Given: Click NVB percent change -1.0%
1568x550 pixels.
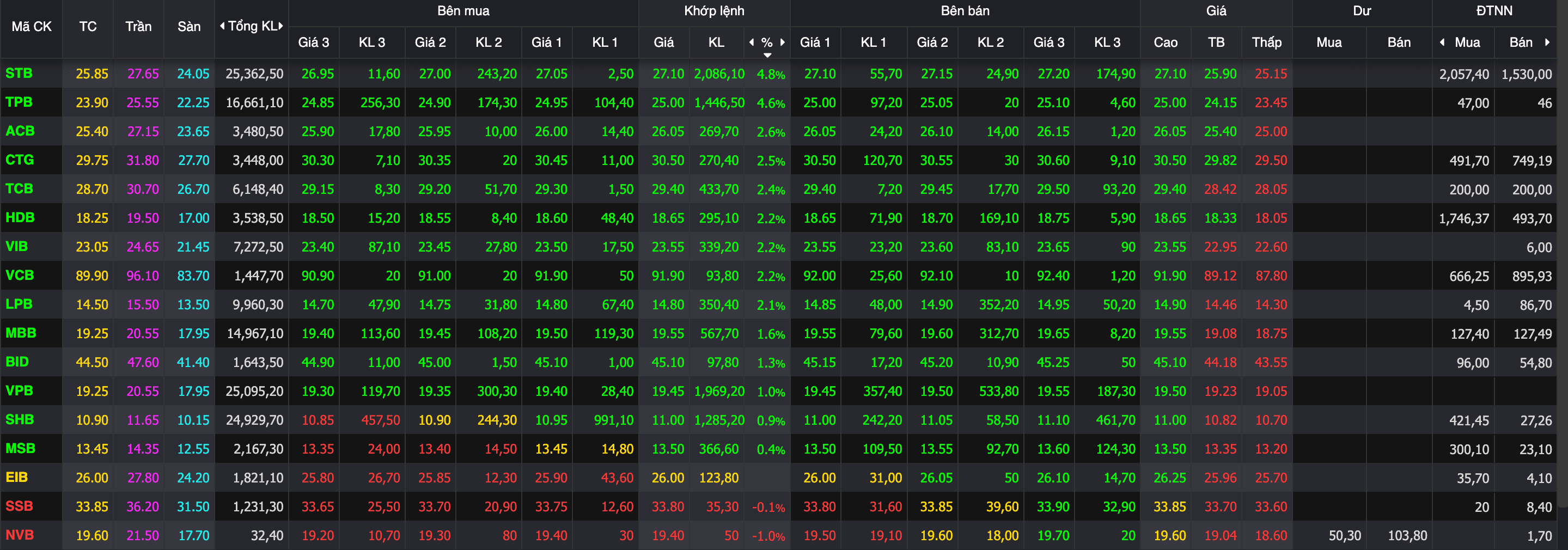Looking at the screenshot, I should tap(768, 536).
